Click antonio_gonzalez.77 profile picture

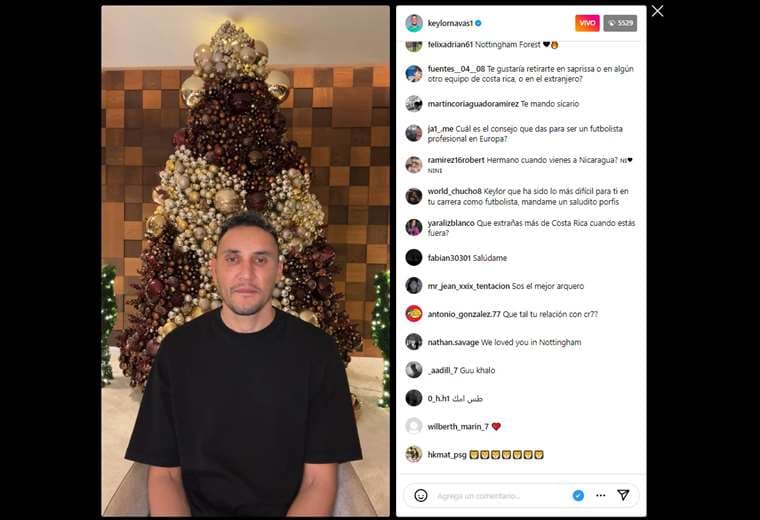coord(414,314)
